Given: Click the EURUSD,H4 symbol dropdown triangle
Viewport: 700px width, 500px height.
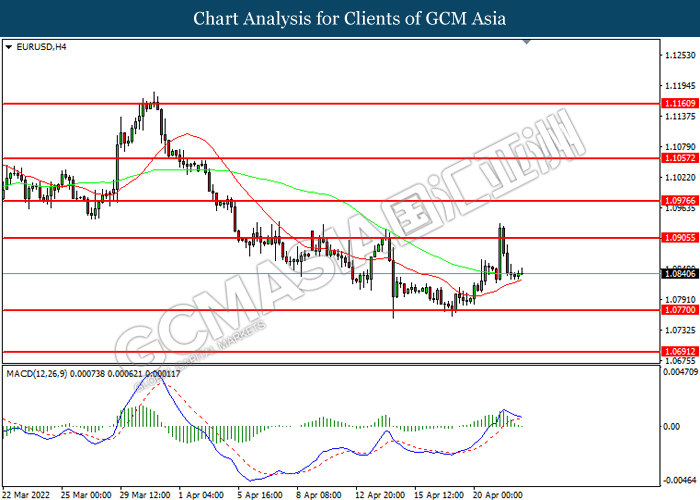Looking at the screenshot, I should 8,47.
